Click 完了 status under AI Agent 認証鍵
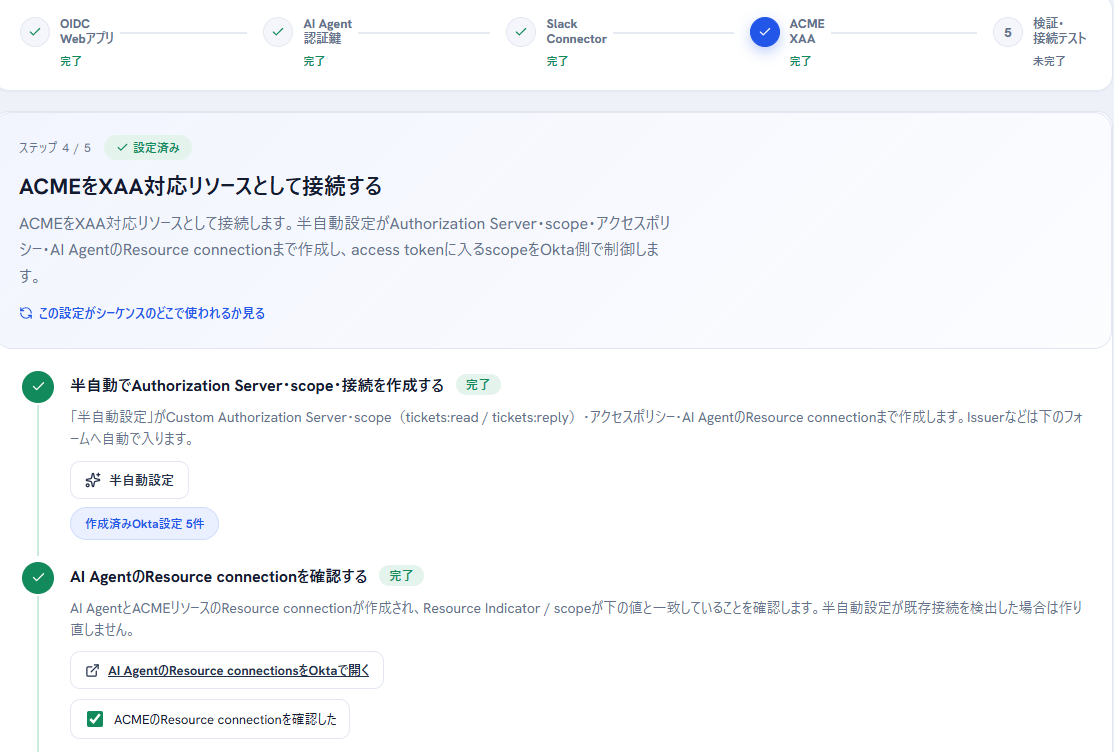1114x752 pixels. 314,61
